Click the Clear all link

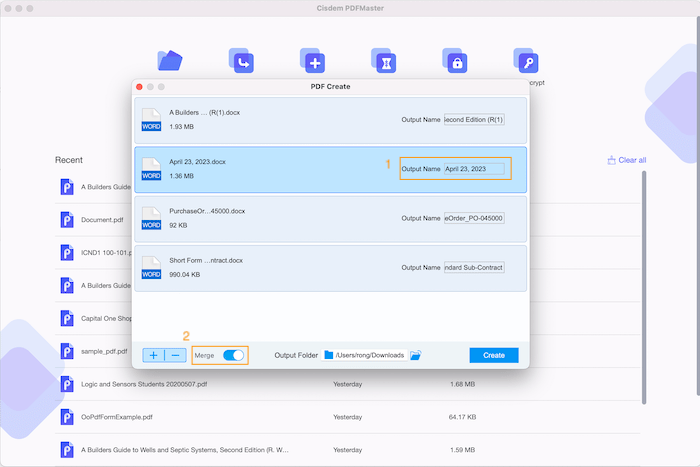pyautogui.click(x=632, y=160)
